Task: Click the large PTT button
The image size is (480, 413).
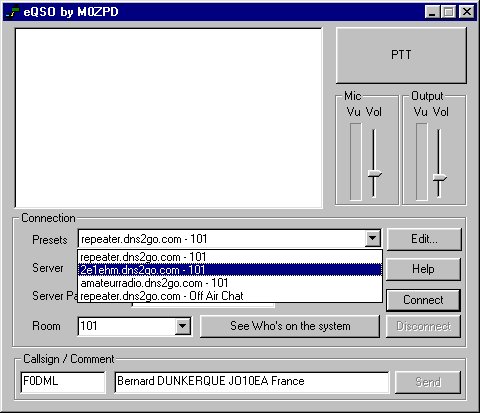Action: pyautogui.click(x=401, y=55)
